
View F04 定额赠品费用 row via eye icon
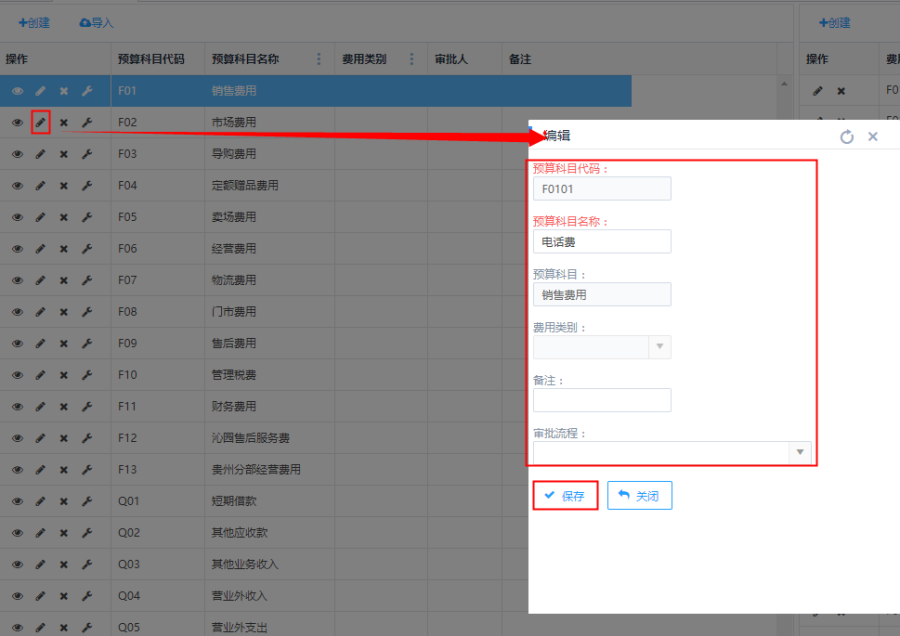[x=17, y=186]
